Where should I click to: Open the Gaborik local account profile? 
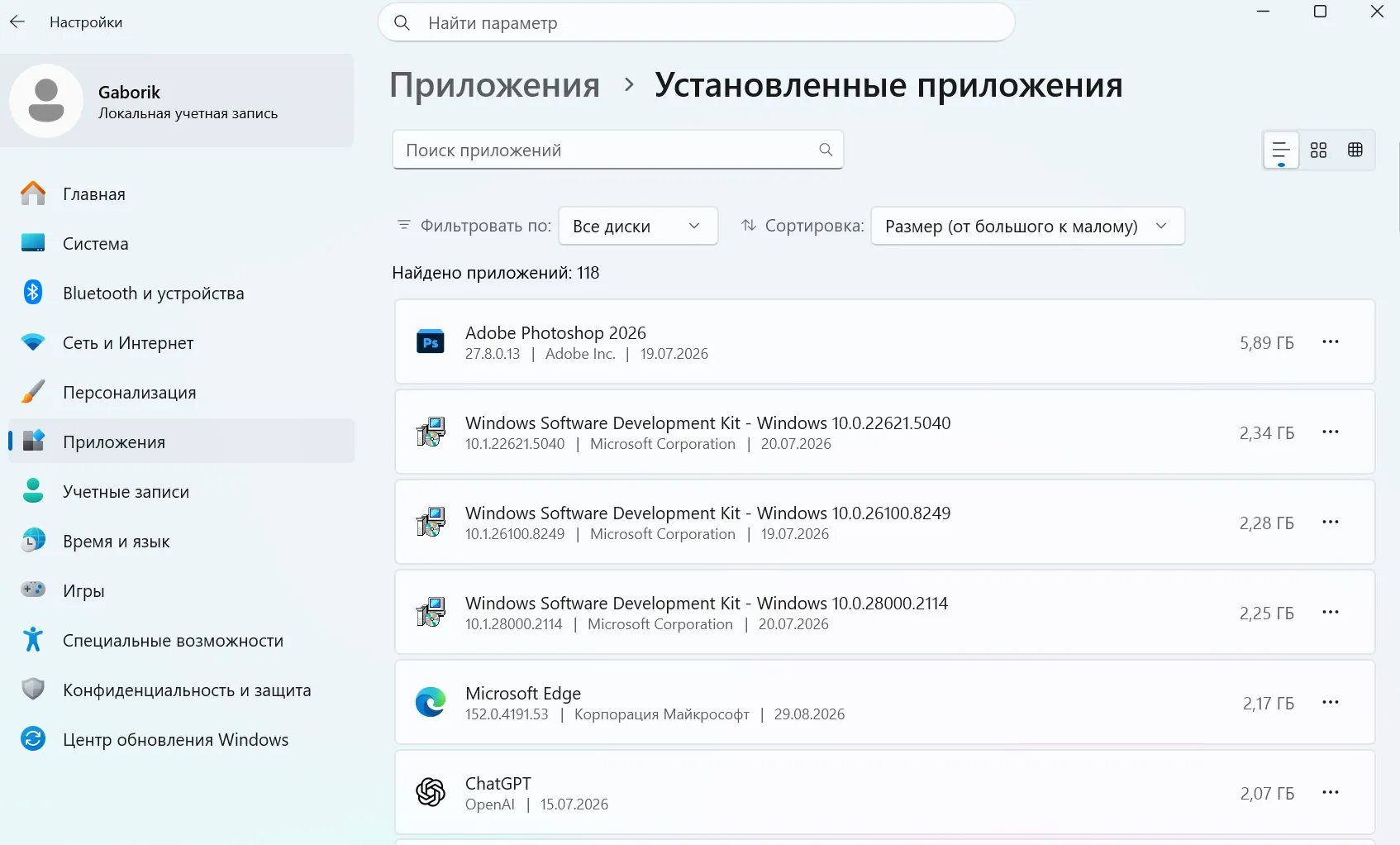[x=178, y=101]
